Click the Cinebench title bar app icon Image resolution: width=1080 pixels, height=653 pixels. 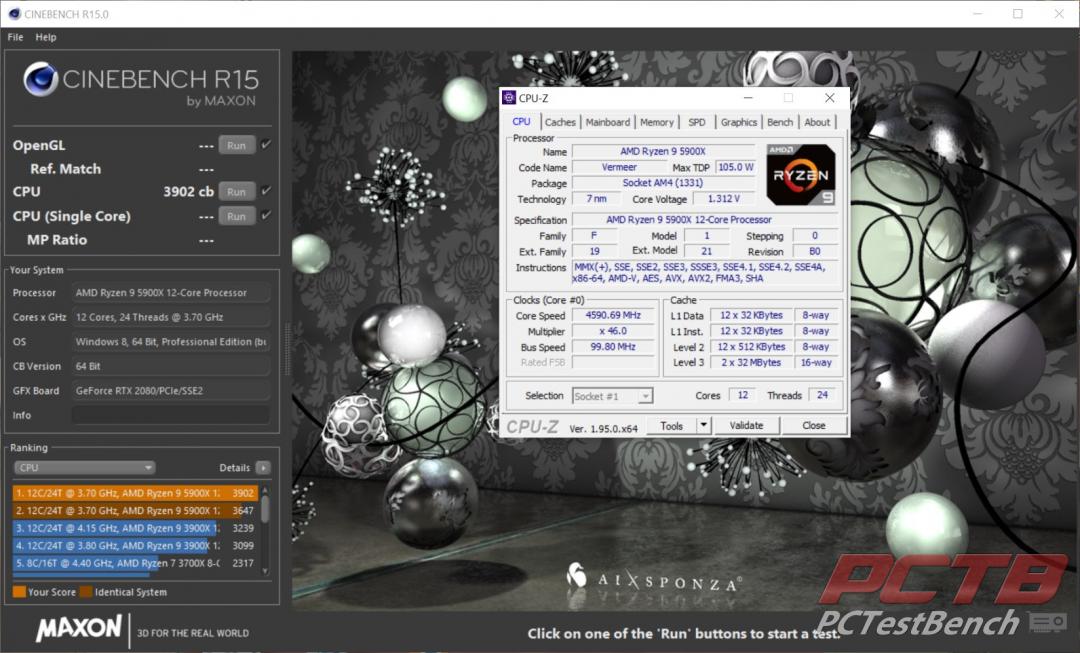[14, 14]
